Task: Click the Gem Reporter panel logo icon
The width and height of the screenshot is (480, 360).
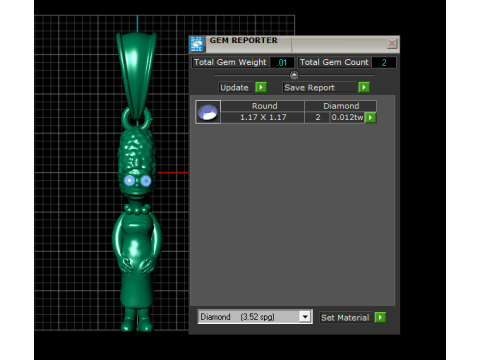Action: click(197, 44)
